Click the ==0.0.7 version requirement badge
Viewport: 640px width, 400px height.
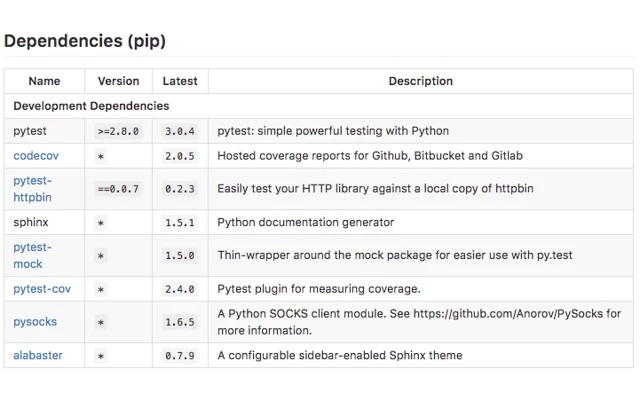(x=118, y=189)
